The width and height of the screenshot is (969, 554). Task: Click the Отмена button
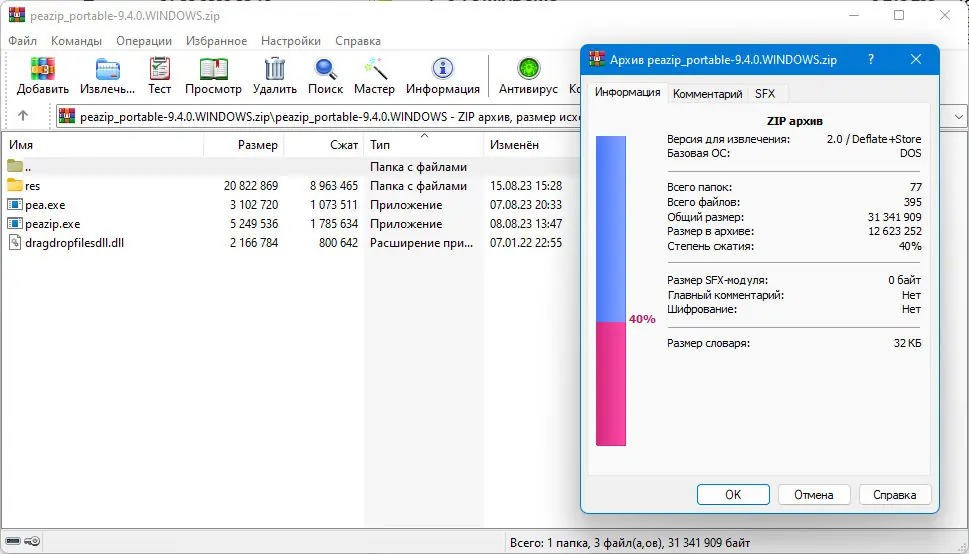tap(814, 495)
